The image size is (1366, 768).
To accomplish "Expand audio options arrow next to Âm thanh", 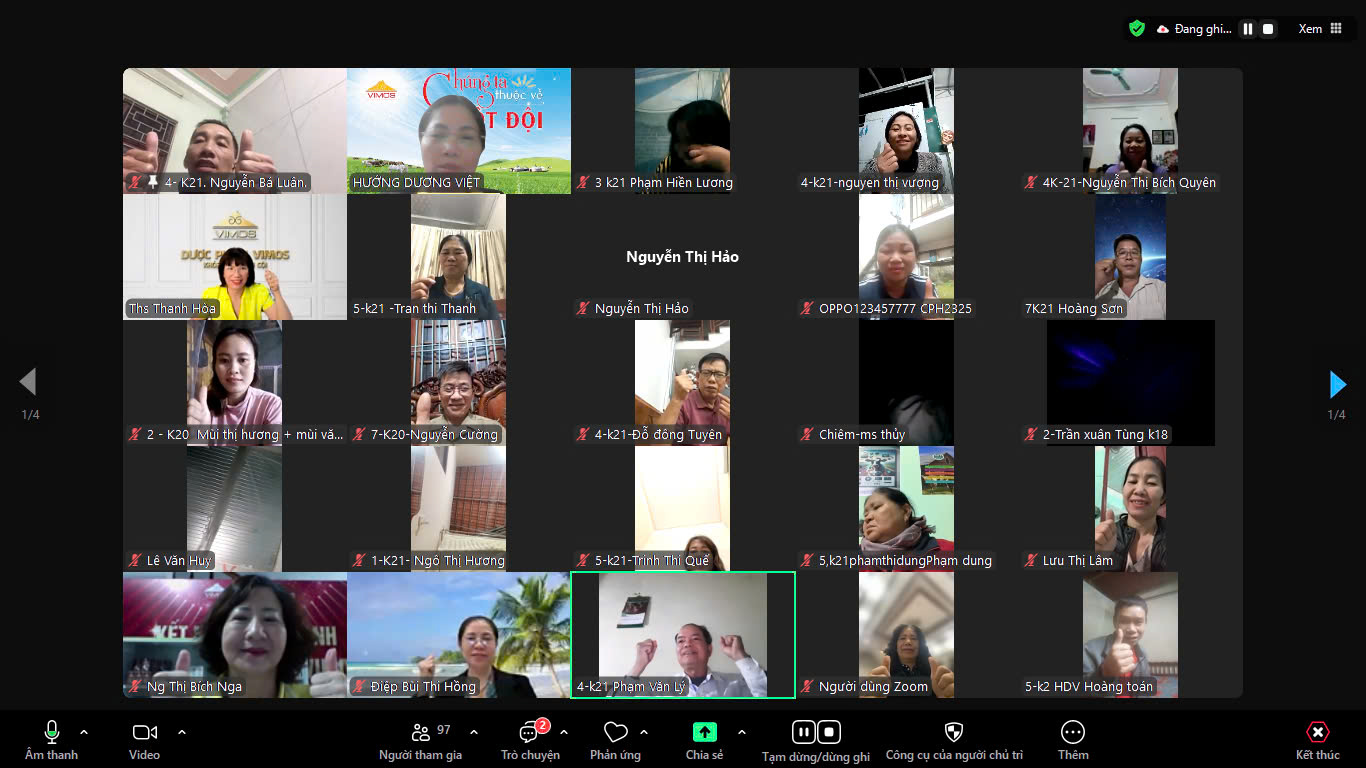I will coord(84,732).
